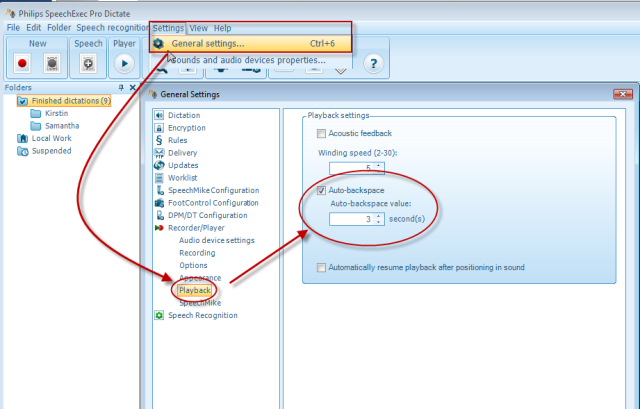This screenshot has width=640, height=409.
Task: Enable Acoustic feedback checkbox
Action: pos(321,133)
